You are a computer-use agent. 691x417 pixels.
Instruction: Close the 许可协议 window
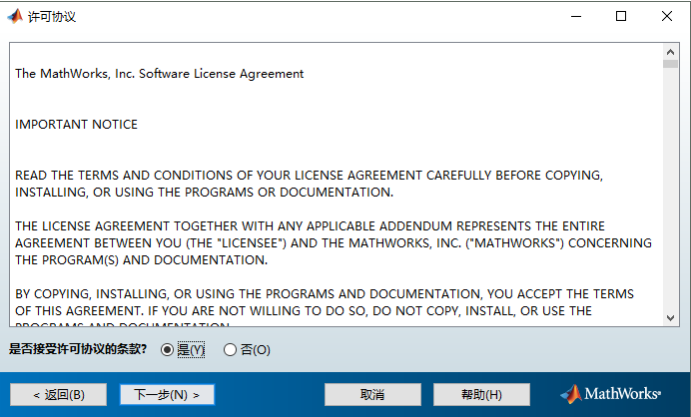(667, 16)
